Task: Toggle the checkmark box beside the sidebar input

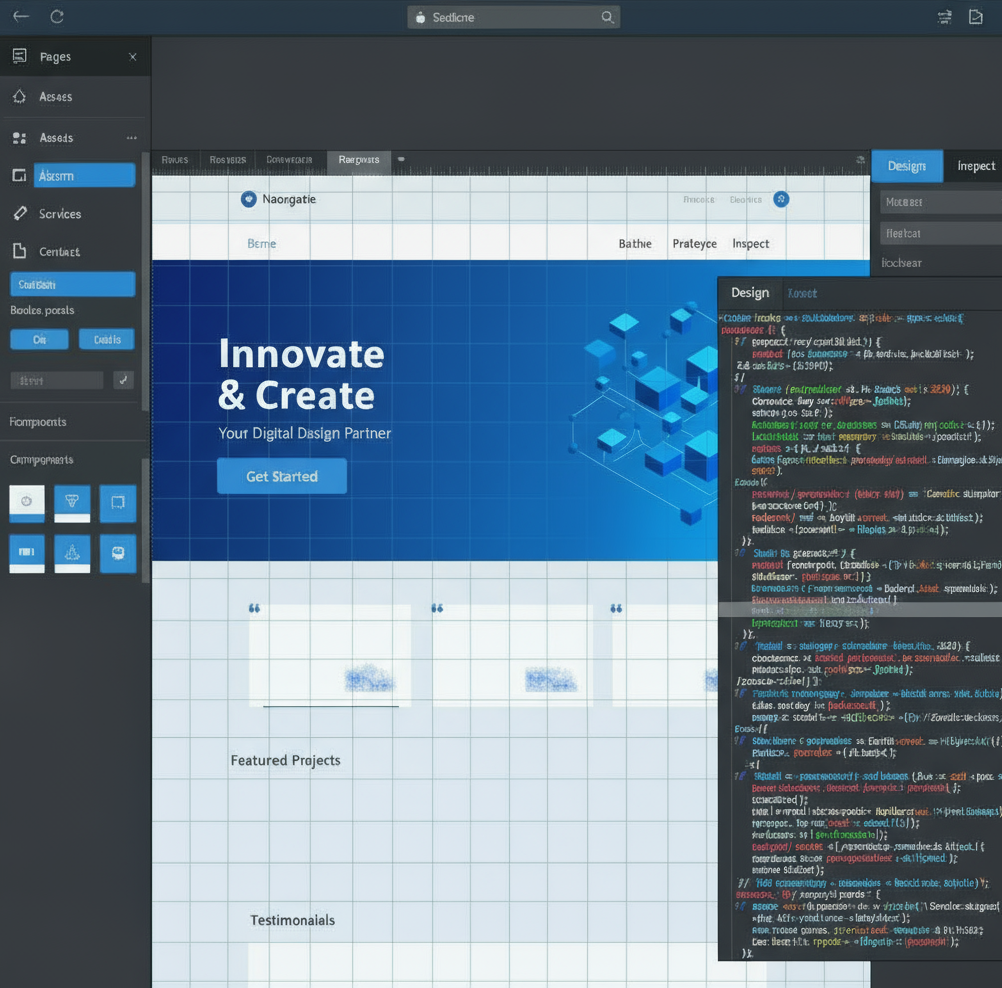Action: (x=124, y=380)
